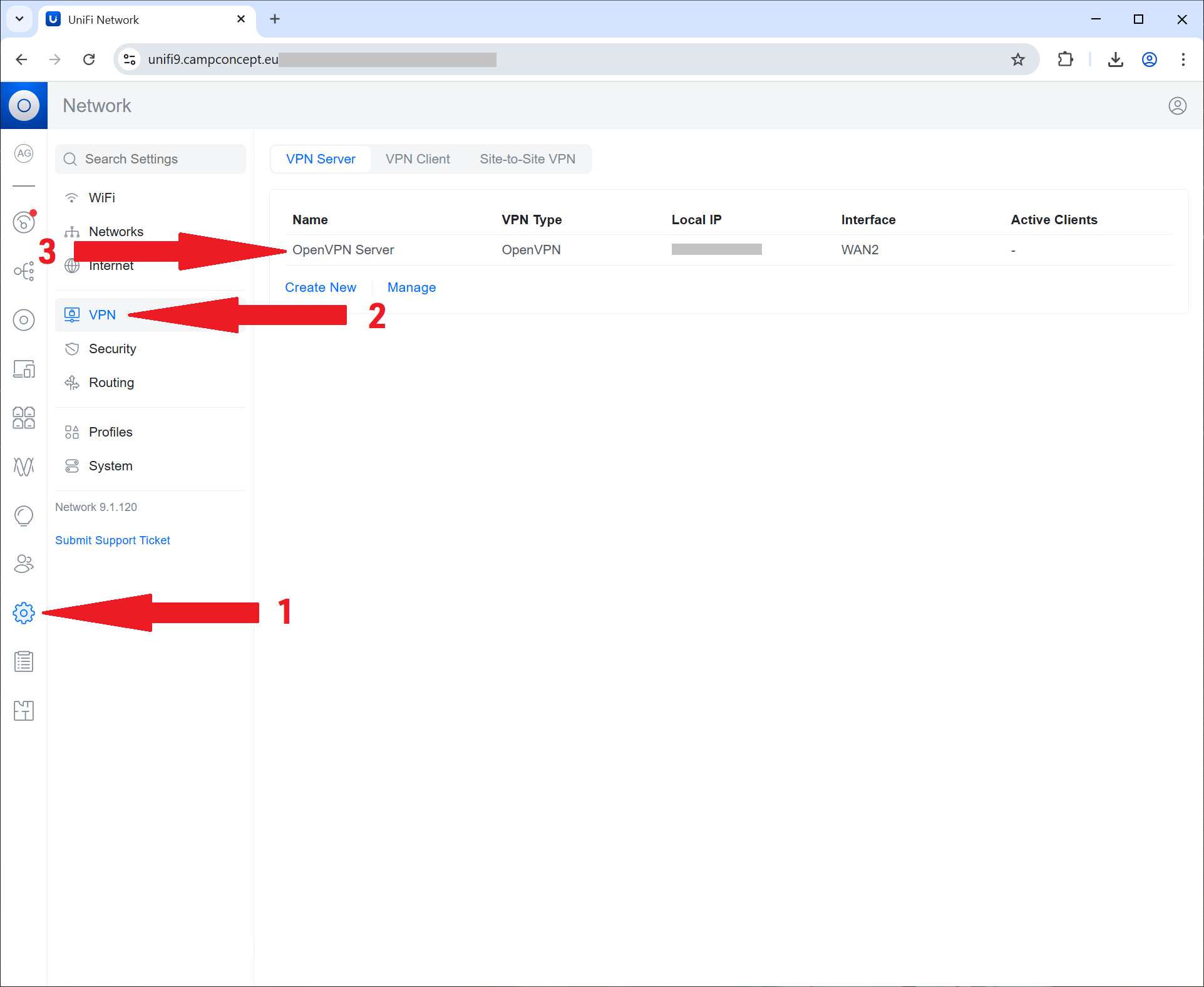The height and width of the screenshot is (987, 1204).
Task: Click the UniFi logo home icon
Action: 24,105
